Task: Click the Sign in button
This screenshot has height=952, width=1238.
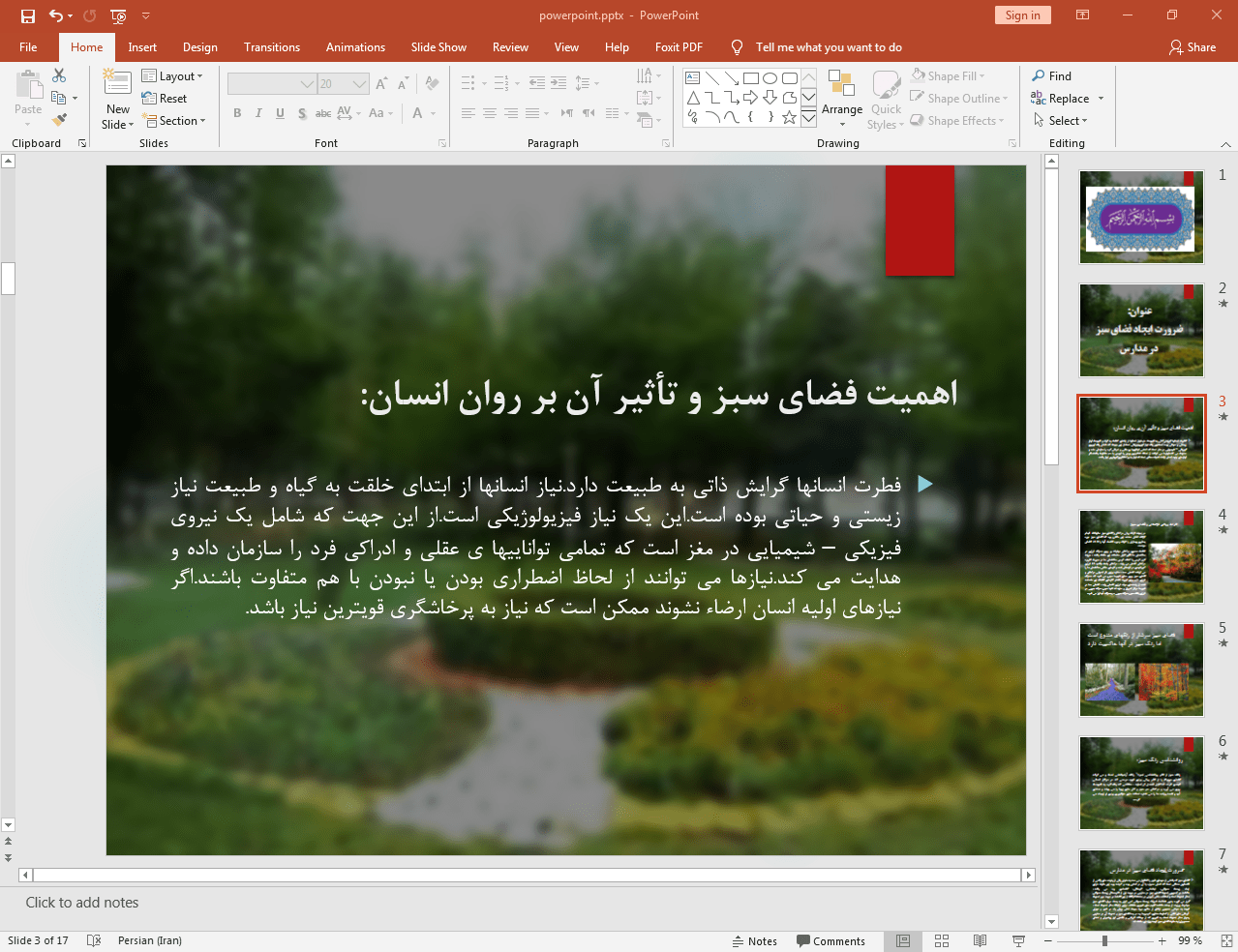Action: [1022, 15]
